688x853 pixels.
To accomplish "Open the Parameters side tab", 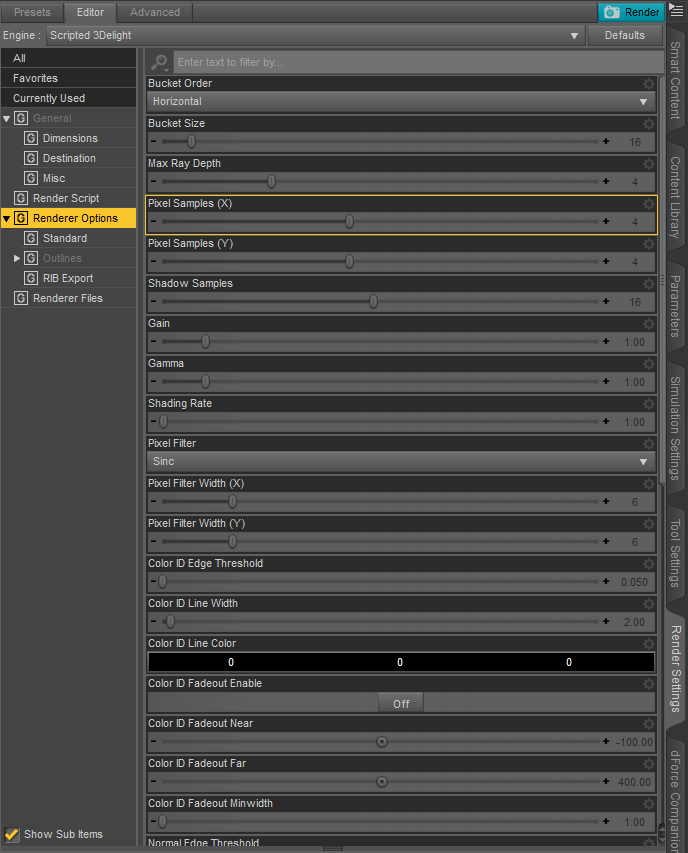I will pyautogui.click(x=675, y=306).
